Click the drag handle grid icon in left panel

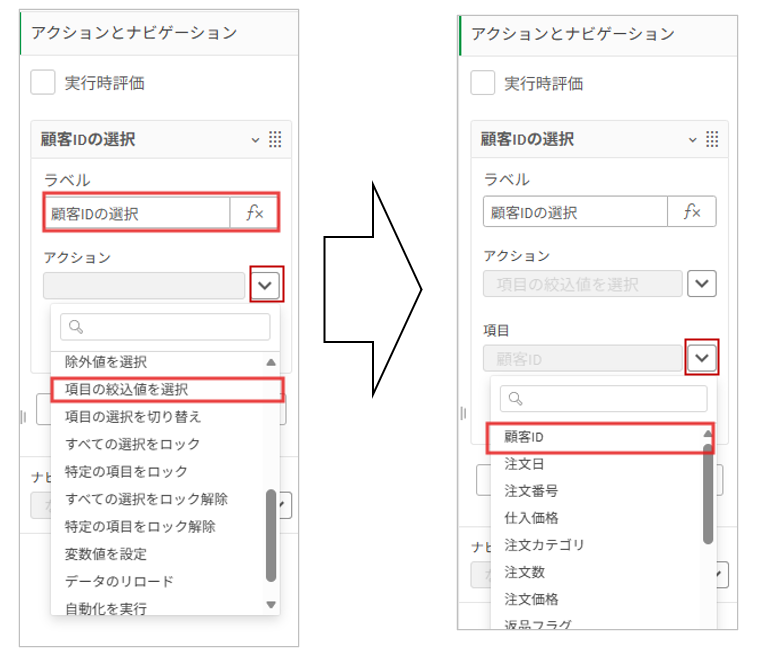pos(276,139)
